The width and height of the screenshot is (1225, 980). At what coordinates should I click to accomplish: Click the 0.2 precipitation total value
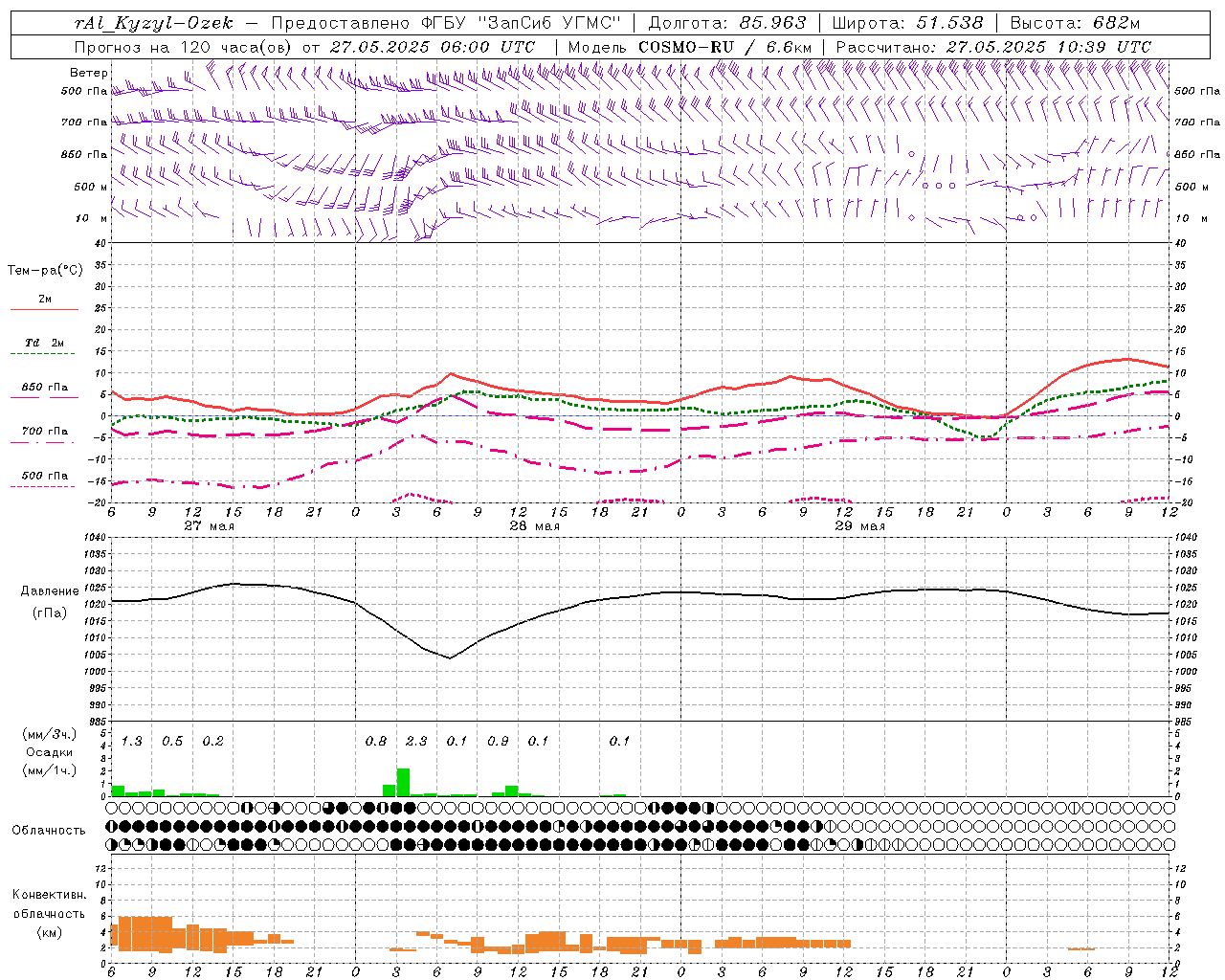pos(212,742)
